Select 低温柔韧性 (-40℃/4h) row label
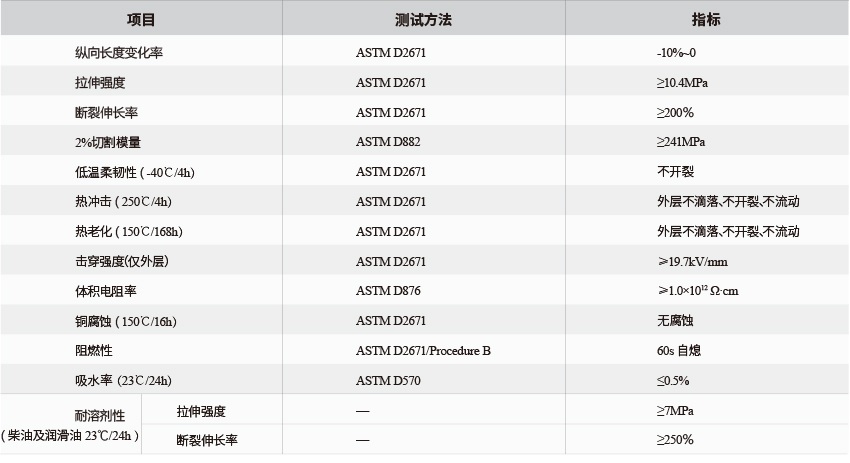Screen dimensions: 850x463 pyautogui.click(x=135, y=172)
